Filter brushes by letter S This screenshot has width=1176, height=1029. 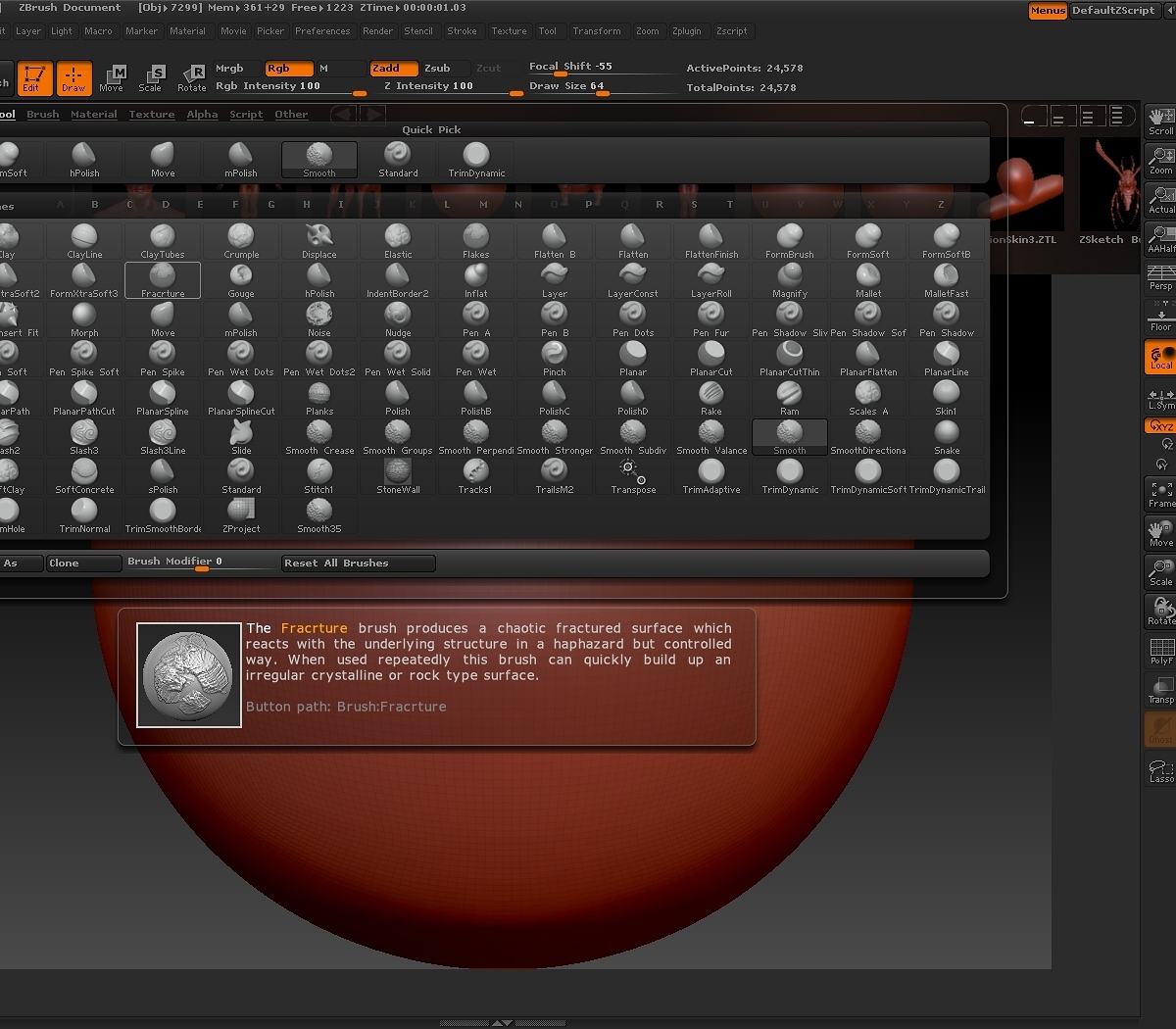[694, 205]
